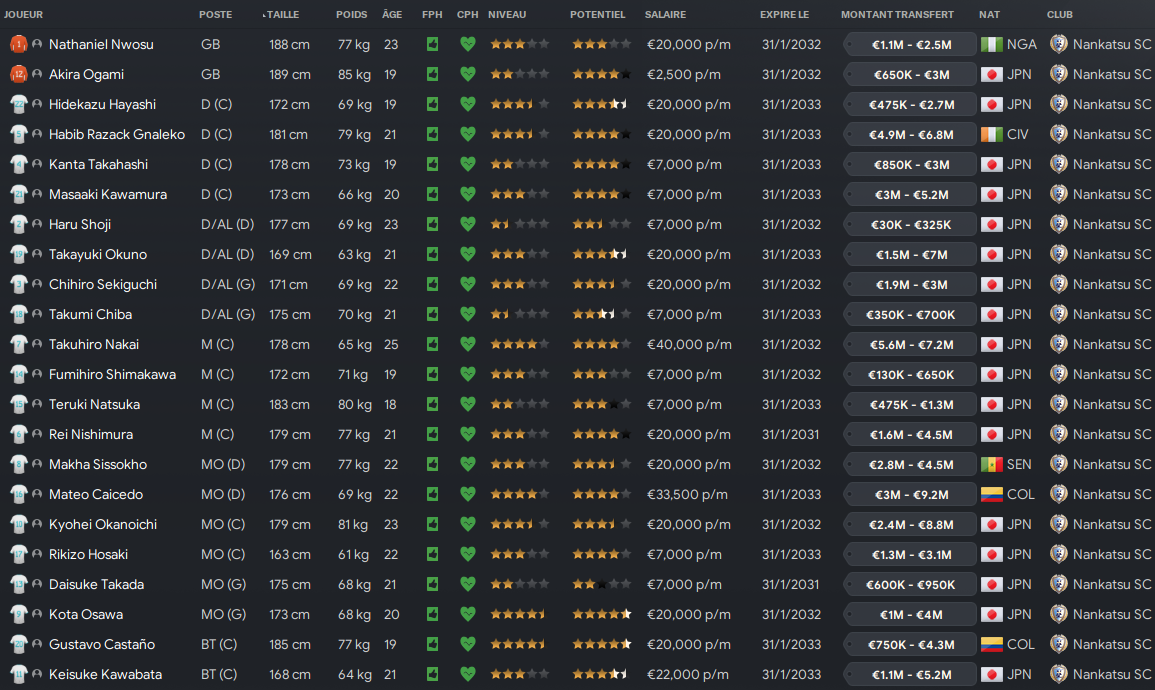Click the Nigeria flag in Nathaniel Nwosu's row
1155x690 pixels.
992,44
